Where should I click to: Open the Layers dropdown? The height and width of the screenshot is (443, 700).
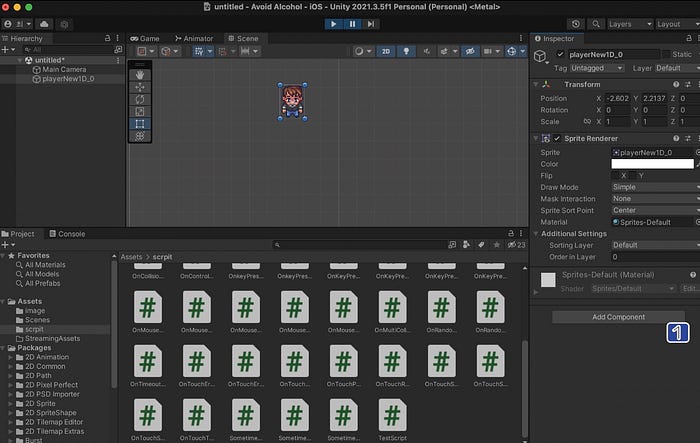click(x=629, y=24)
